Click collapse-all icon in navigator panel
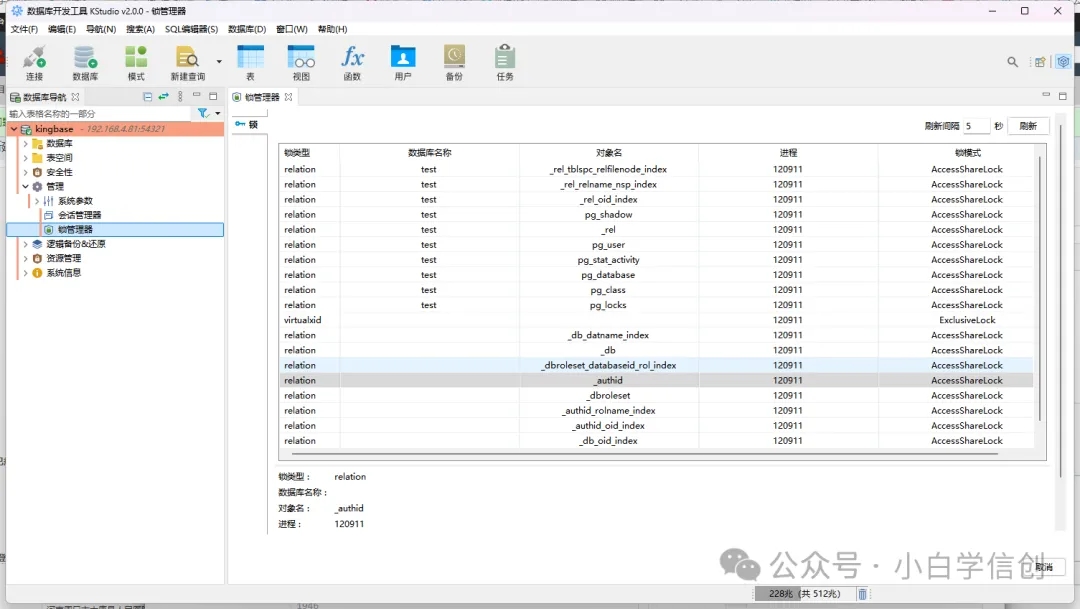Image resolution: width=1080 pixels, height=609 pixels. 147,96
